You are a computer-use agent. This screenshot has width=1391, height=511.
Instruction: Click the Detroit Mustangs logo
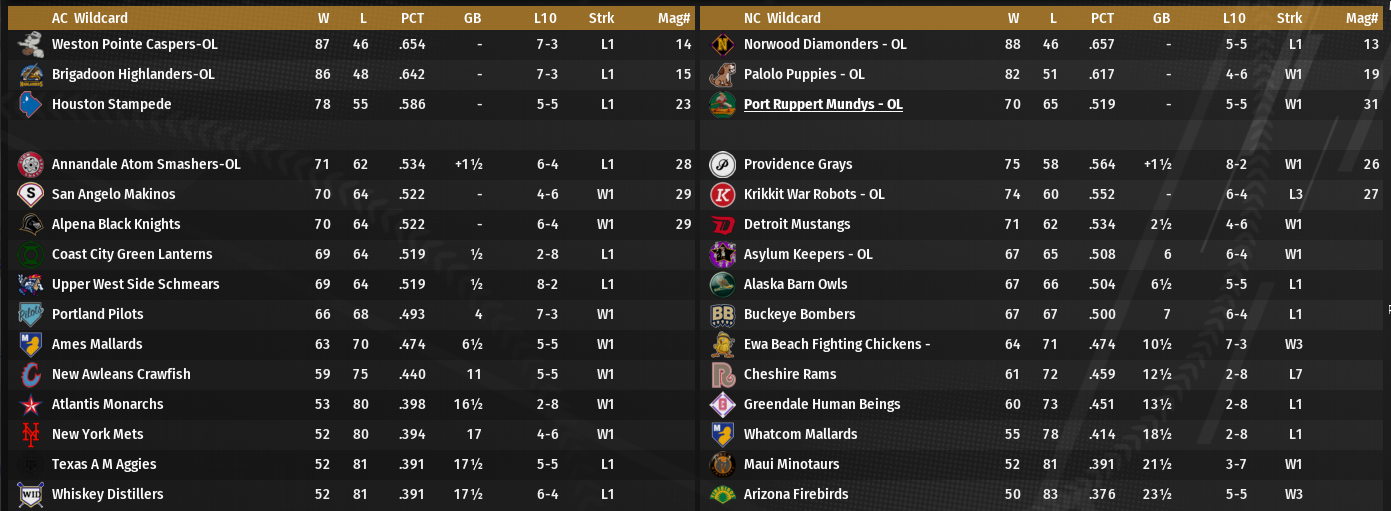coord(722,224)
